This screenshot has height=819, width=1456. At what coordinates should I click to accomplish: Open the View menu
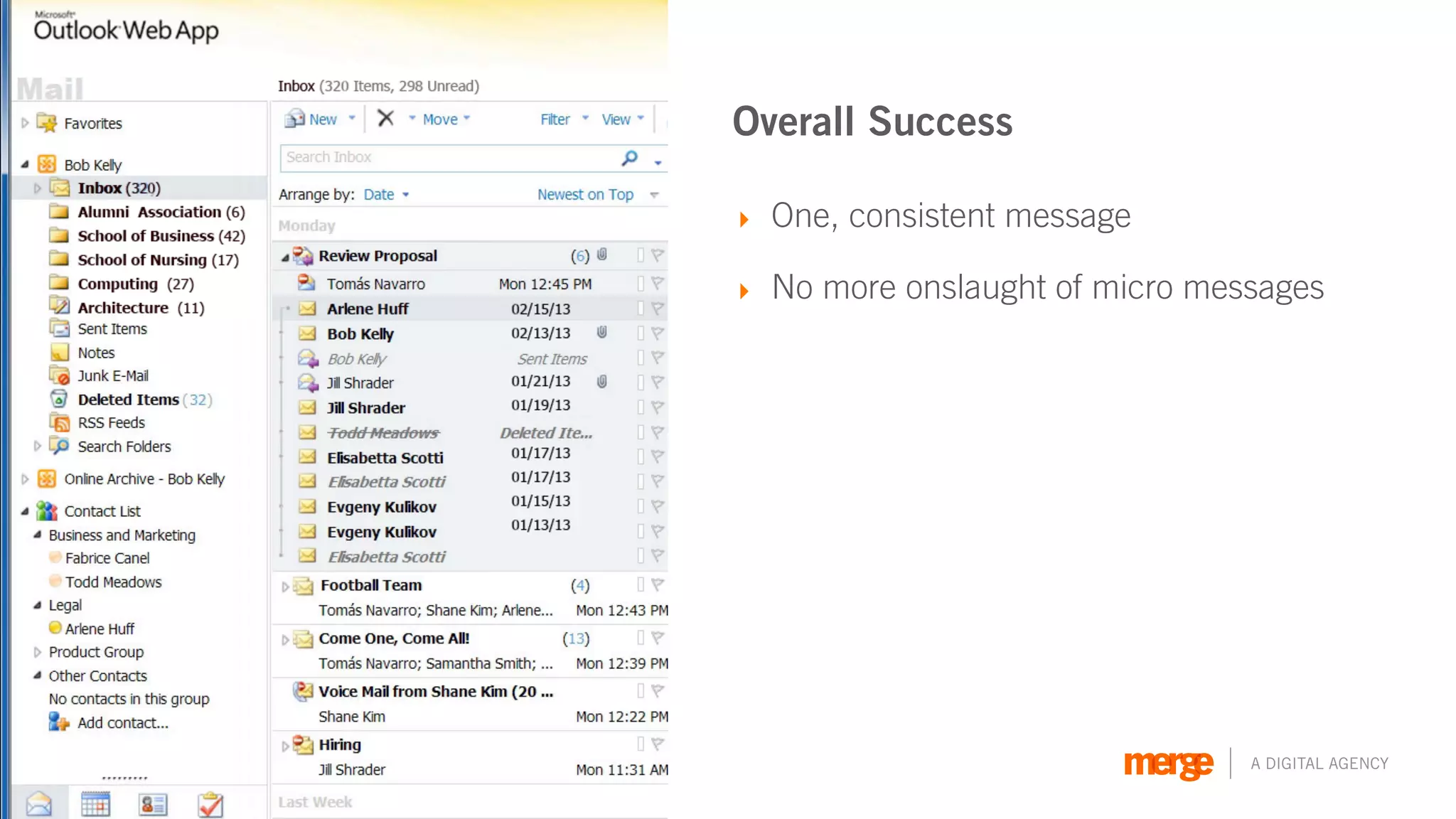click(623, 119)
